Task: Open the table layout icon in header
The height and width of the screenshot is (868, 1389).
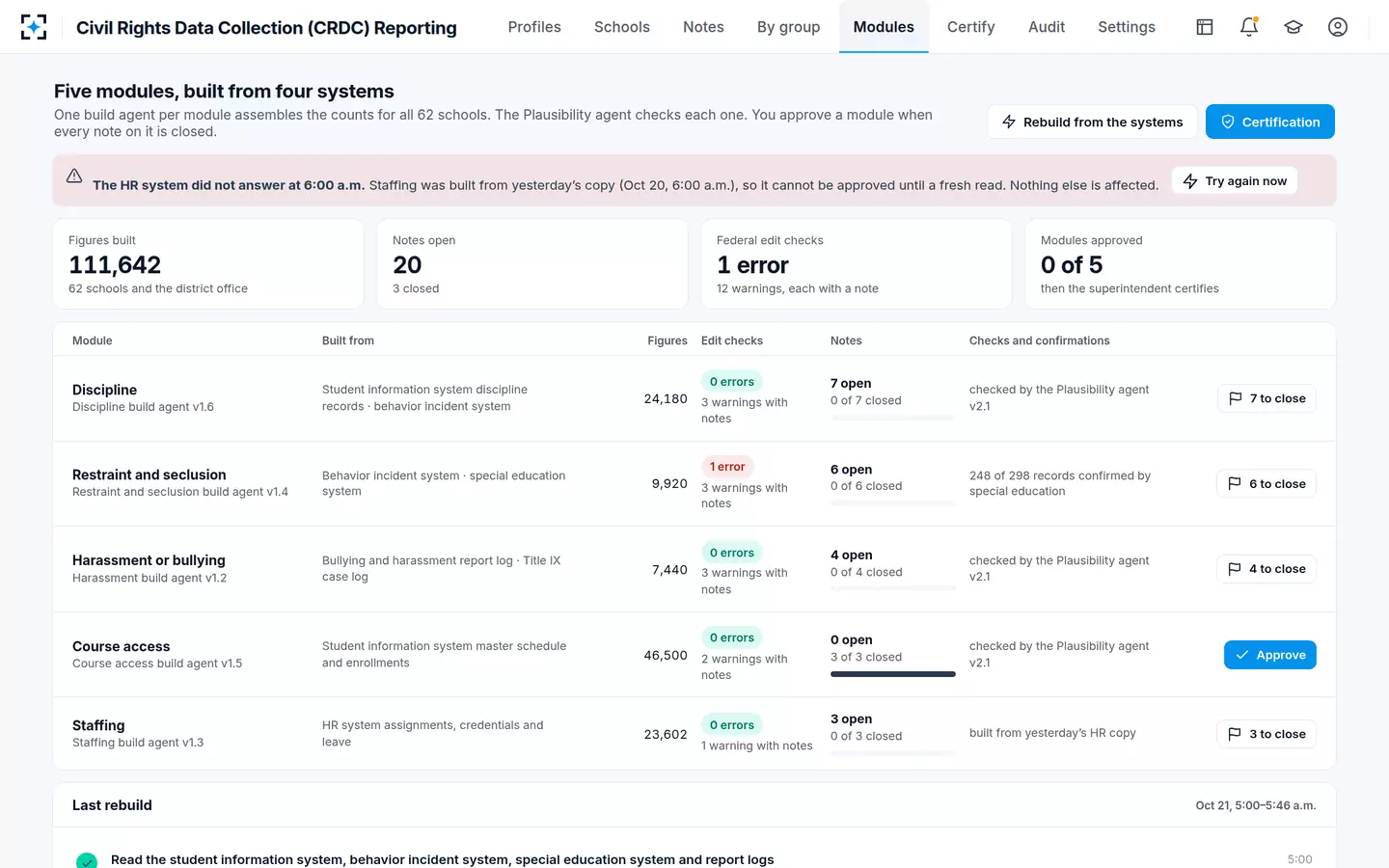Action: point(1205,27)
